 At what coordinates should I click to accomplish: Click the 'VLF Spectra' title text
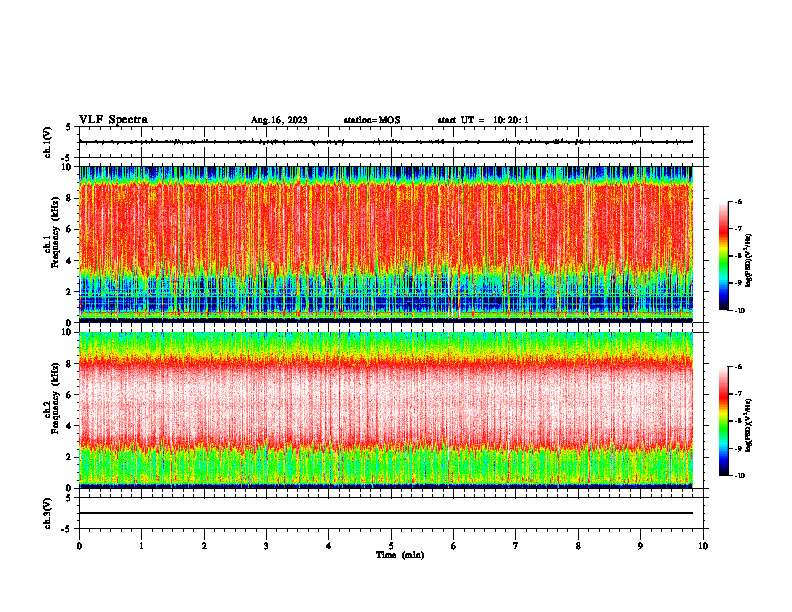pos(113,120)
